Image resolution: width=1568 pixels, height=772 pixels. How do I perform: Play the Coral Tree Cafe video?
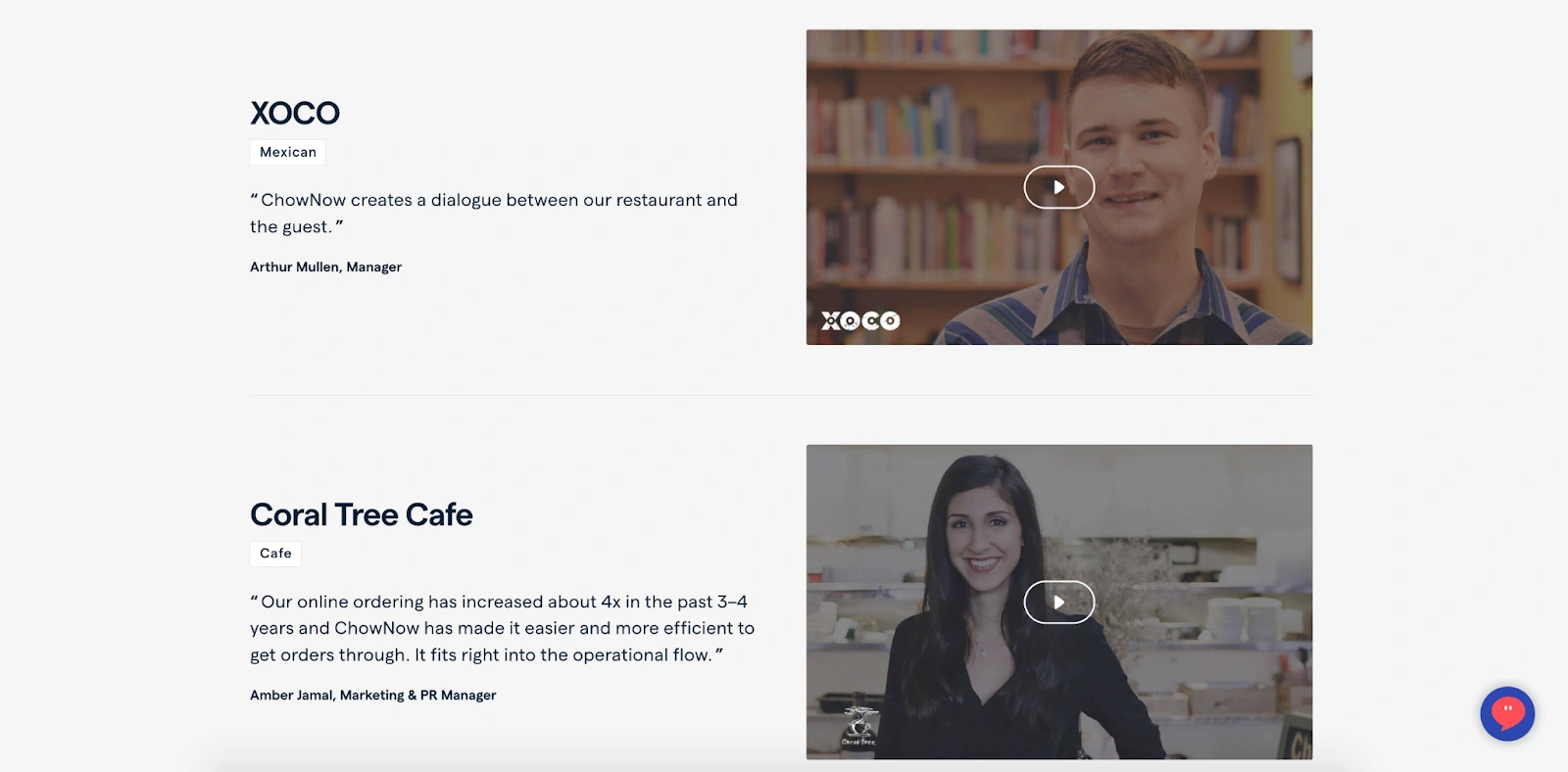[1058, 603]
